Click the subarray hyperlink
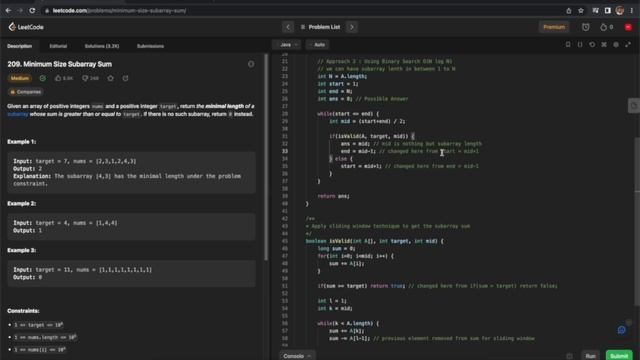640x360 pixels. (18, 114)
